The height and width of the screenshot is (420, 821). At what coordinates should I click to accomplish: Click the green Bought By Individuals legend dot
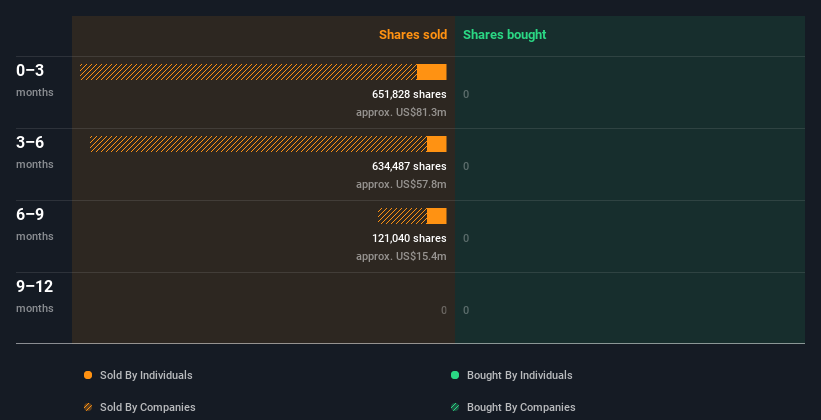pyautogui.click(x=455, y=375)
